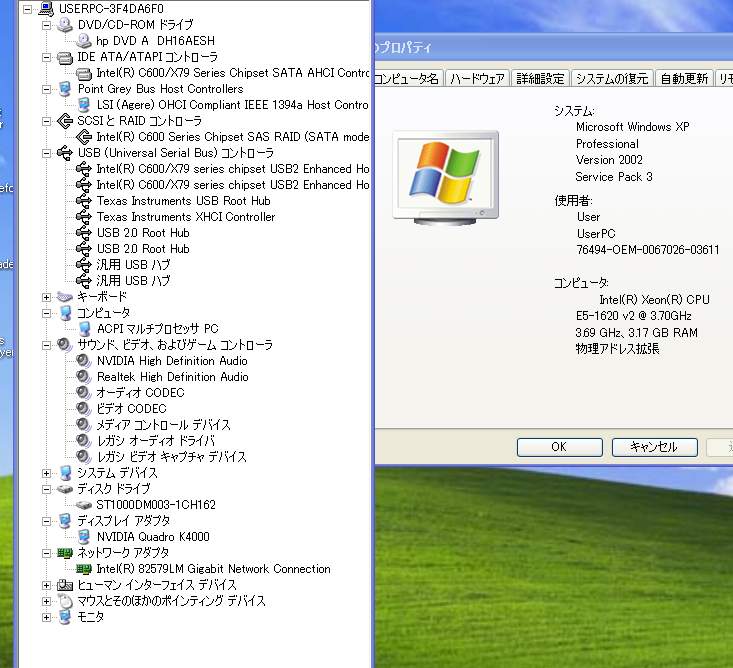Select the Intel 82579LM Gigabit Network icon
The width and height of the screenshot is (733, 668).
click(x=84, y=569)
